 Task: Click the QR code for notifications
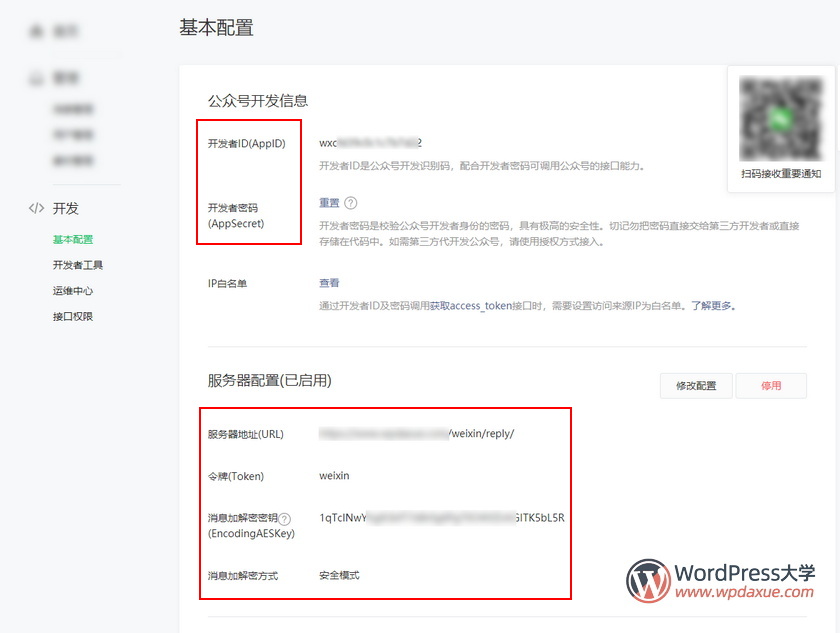pos(781,118)
